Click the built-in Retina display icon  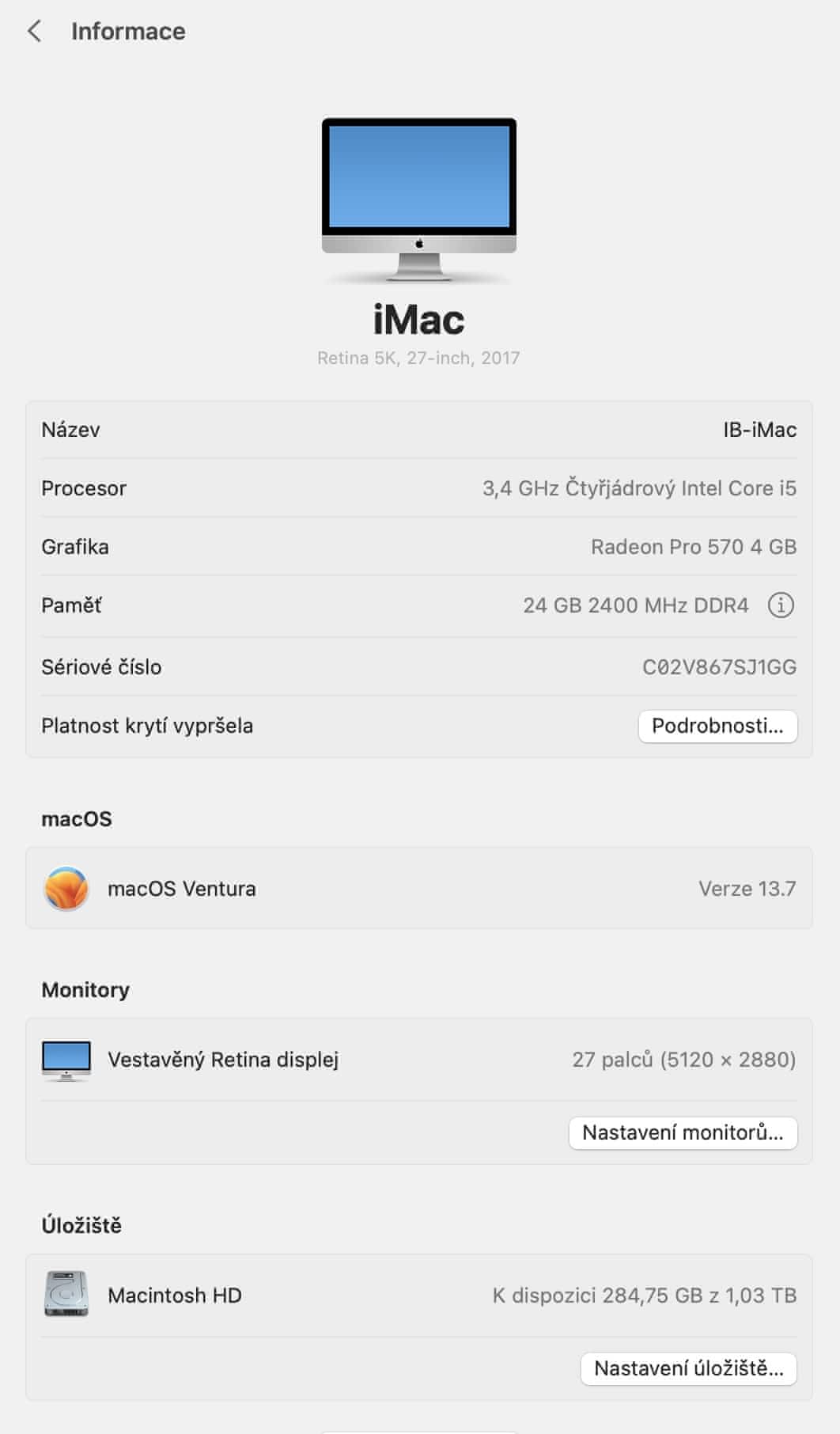pyautogui.click(x=66, y=1060)
